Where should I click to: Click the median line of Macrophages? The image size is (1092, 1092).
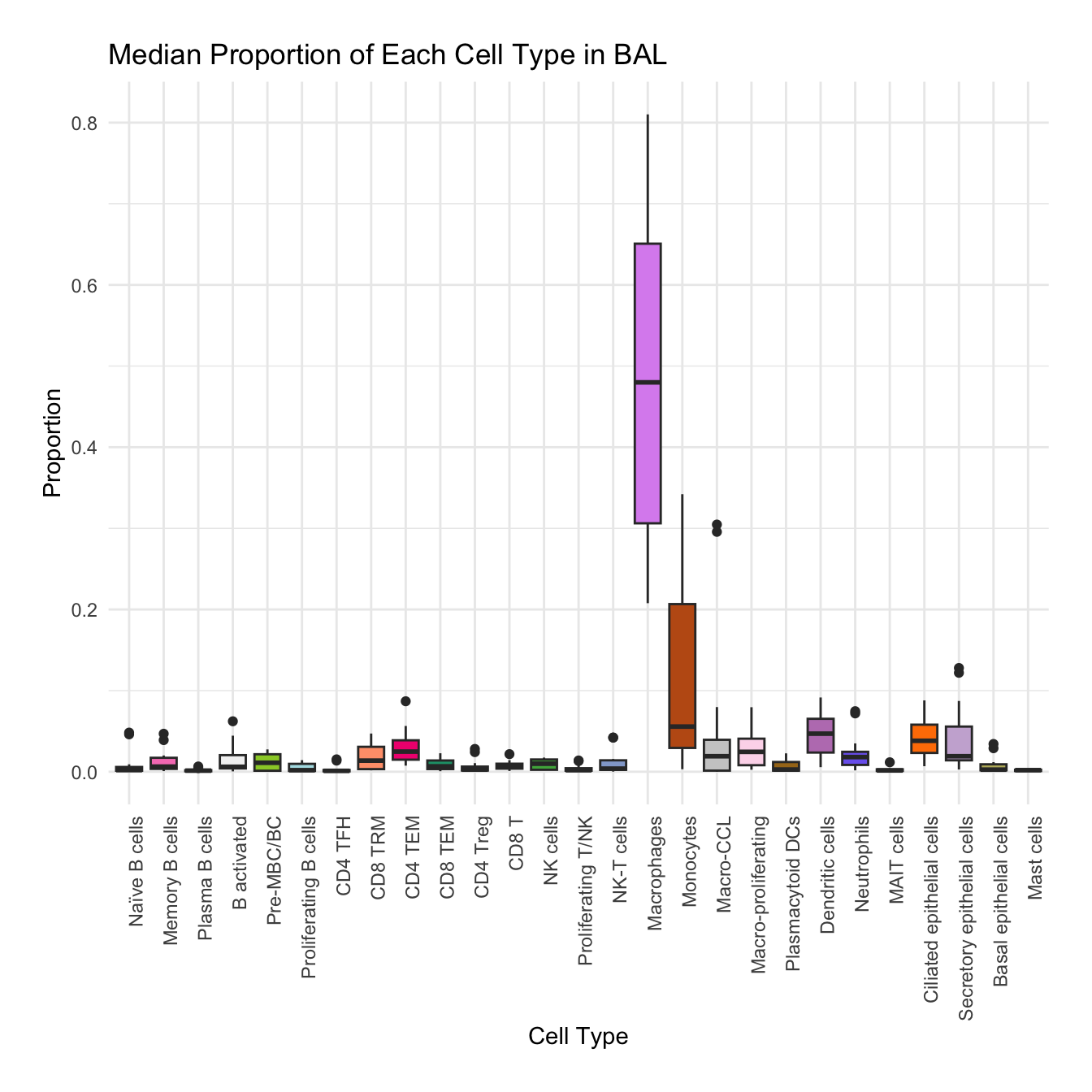click(x=648, y=382)
